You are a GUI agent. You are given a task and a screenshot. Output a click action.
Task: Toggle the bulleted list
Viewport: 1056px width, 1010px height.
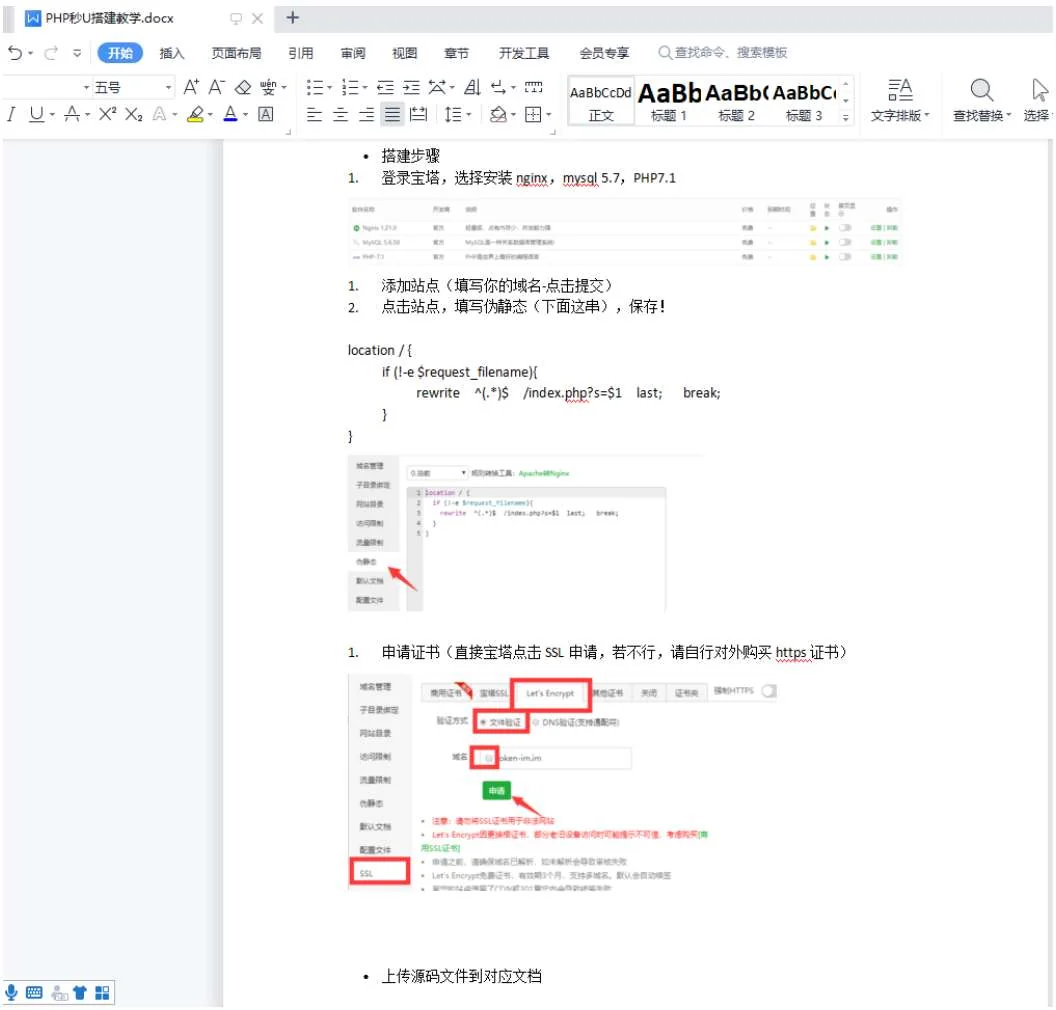312,87
